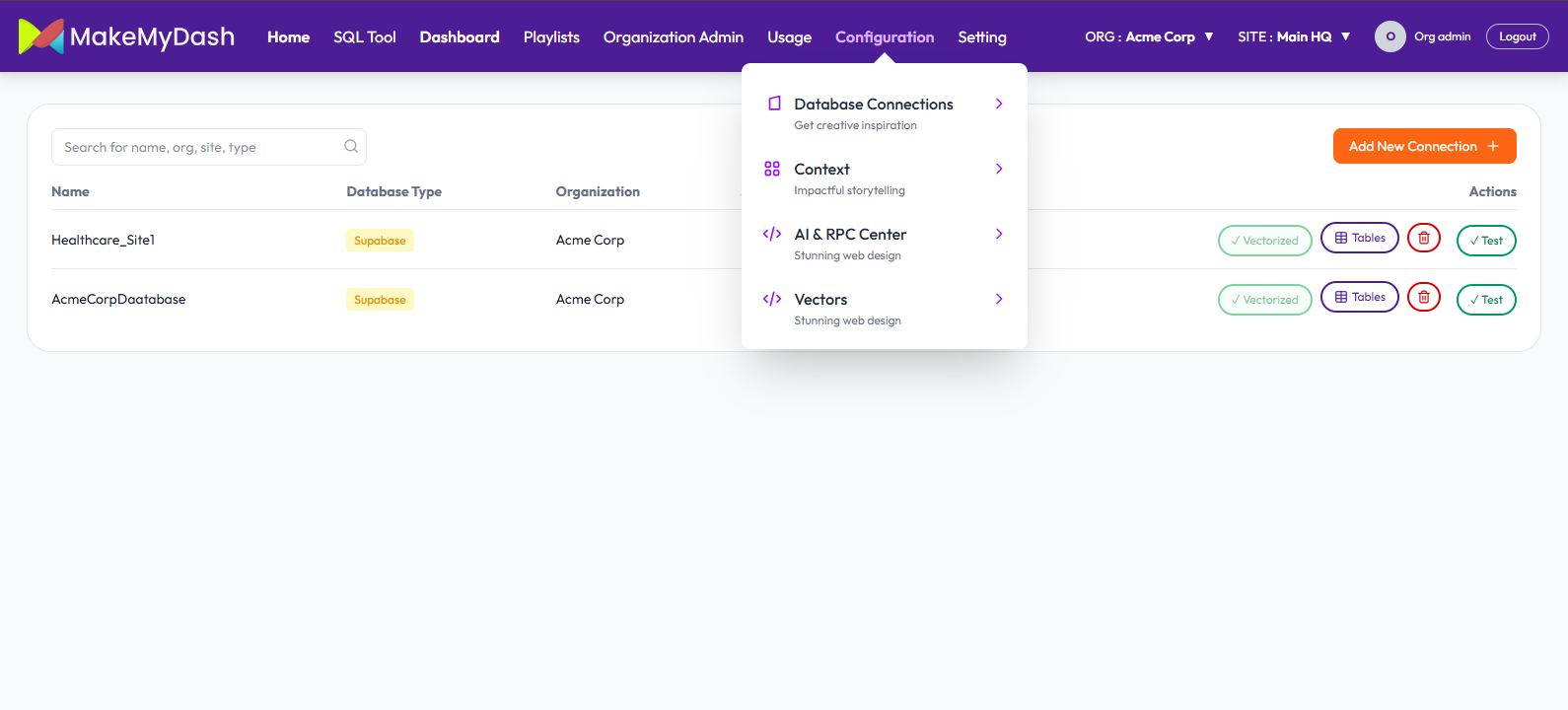Click the search magnifier icon
Image resolution: width=1568 pixels, height=710 pixels.
click(x=351, y=147)
